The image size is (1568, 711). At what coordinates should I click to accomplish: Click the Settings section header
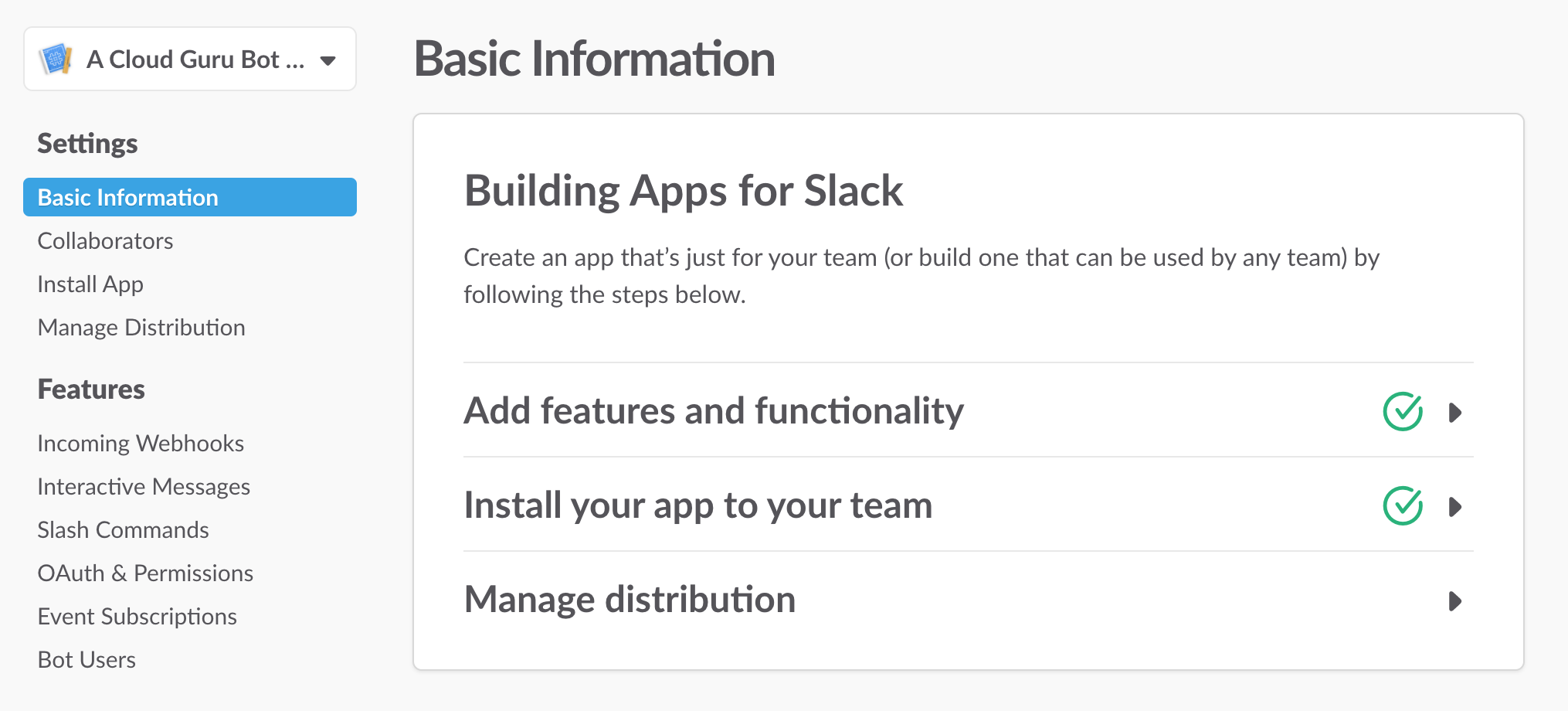[87, 144]
